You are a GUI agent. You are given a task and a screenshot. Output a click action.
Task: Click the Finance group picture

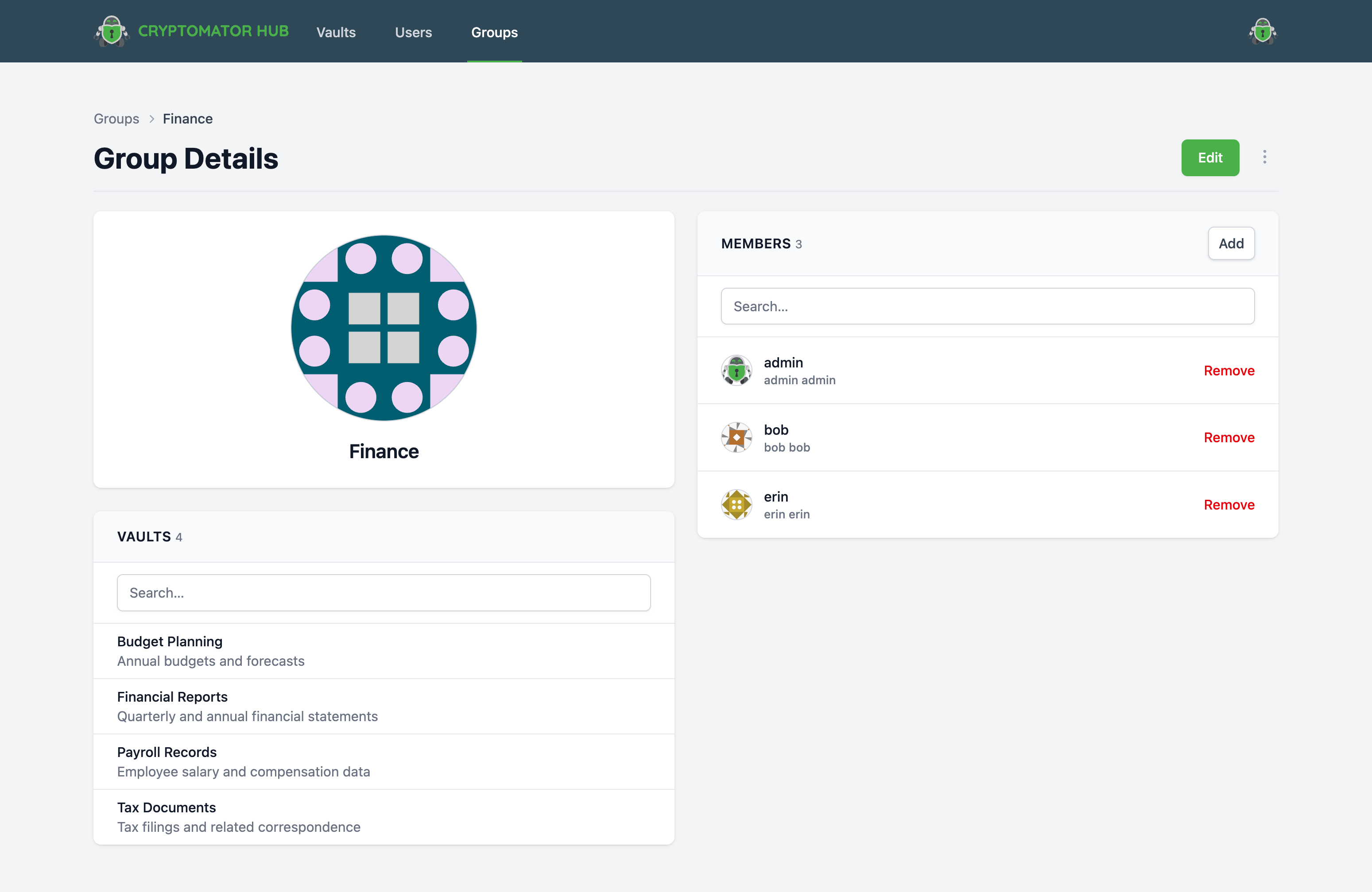pos(384,328)
